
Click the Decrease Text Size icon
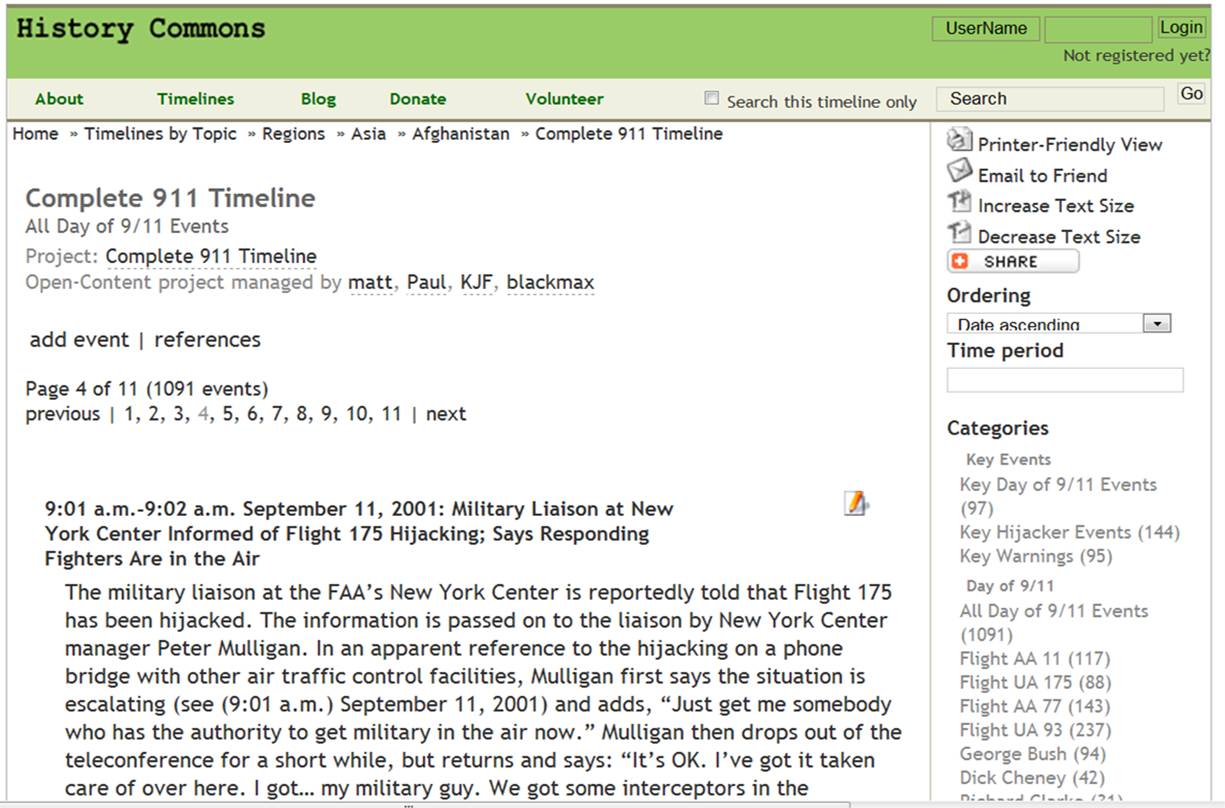pos(959,234)
